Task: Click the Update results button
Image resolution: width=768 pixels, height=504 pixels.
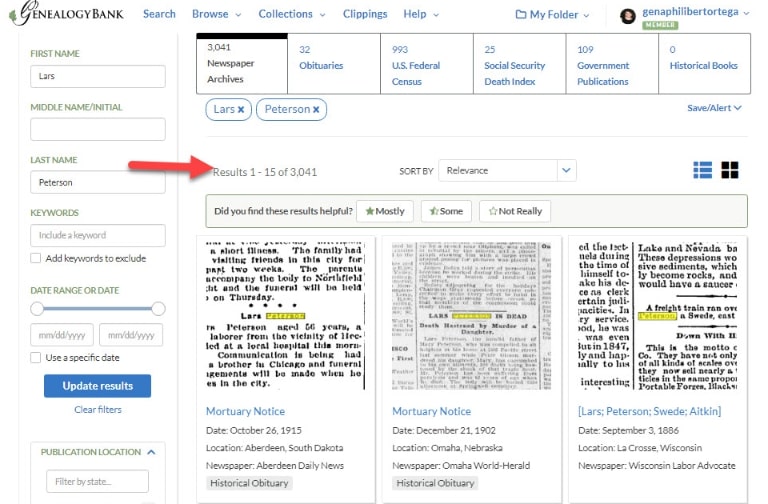Action: click(97, 386)
